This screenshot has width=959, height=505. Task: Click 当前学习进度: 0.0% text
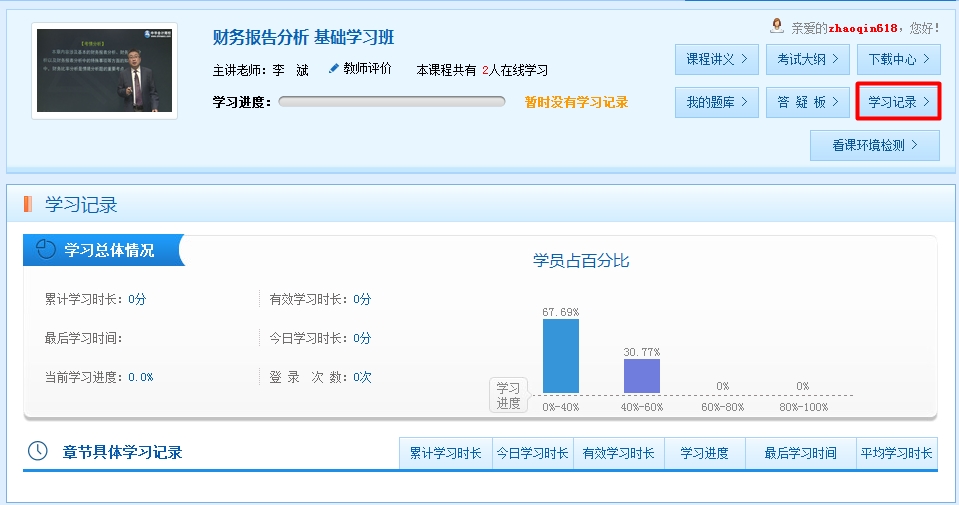click(99, 377)
